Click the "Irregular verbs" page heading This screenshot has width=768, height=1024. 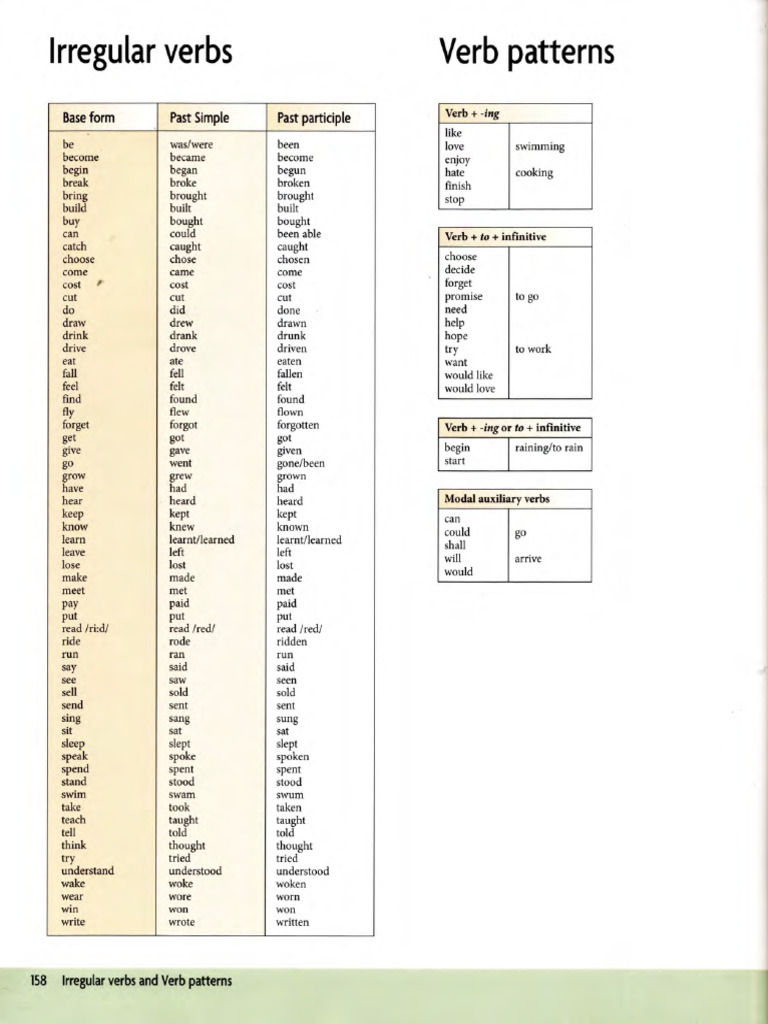pos(140,52)
